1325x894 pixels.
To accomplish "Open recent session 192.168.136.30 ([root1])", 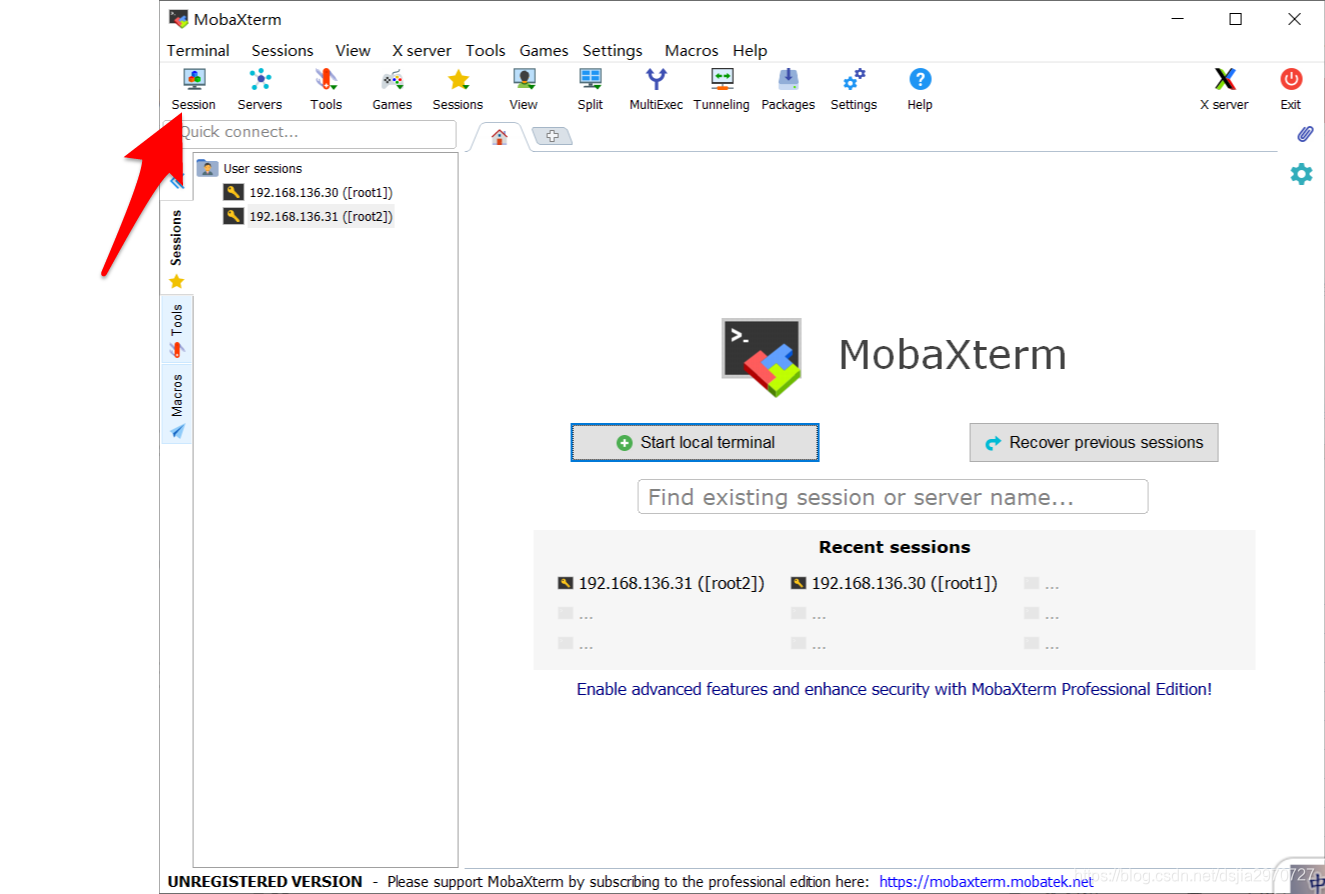I will (x=894, y=583).
